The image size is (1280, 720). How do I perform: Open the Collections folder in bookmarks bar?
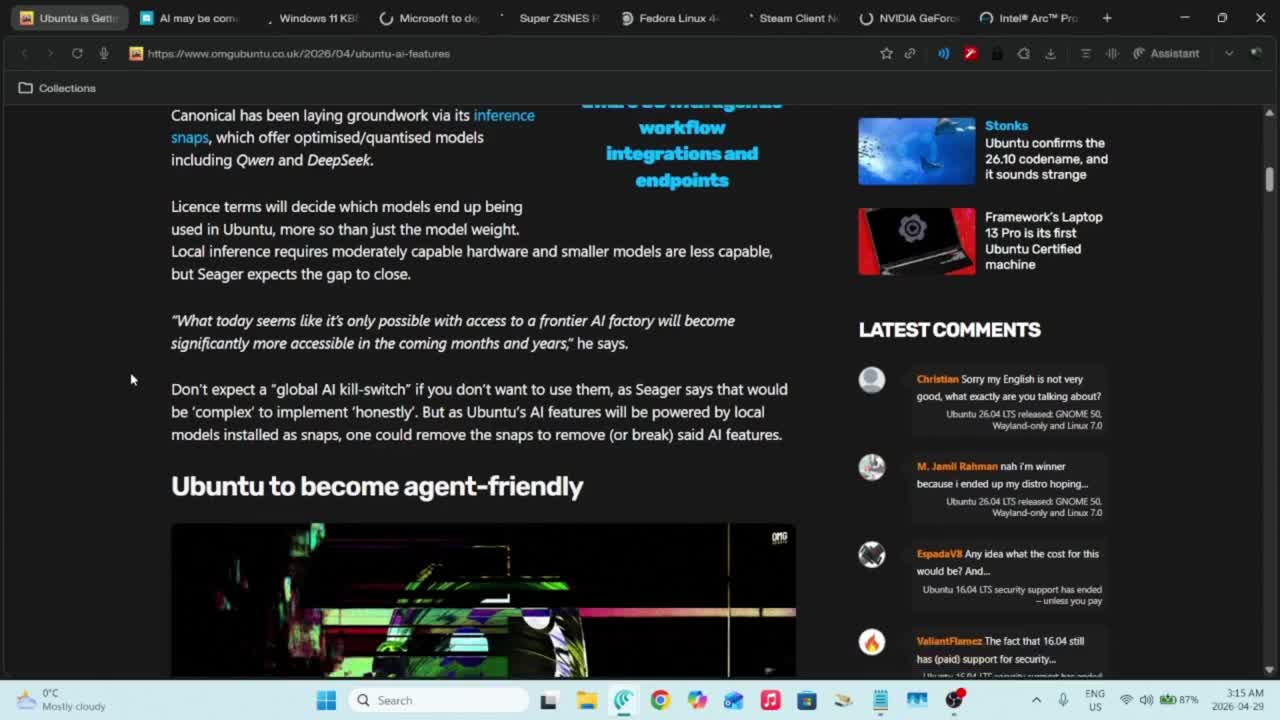pos(57,88)
